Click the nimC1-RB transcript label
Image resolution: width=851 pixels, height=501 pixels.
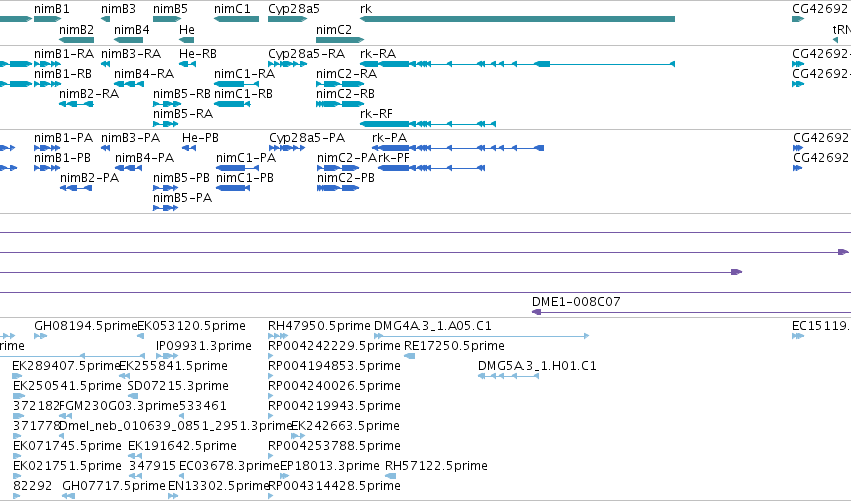click(243, 93)
